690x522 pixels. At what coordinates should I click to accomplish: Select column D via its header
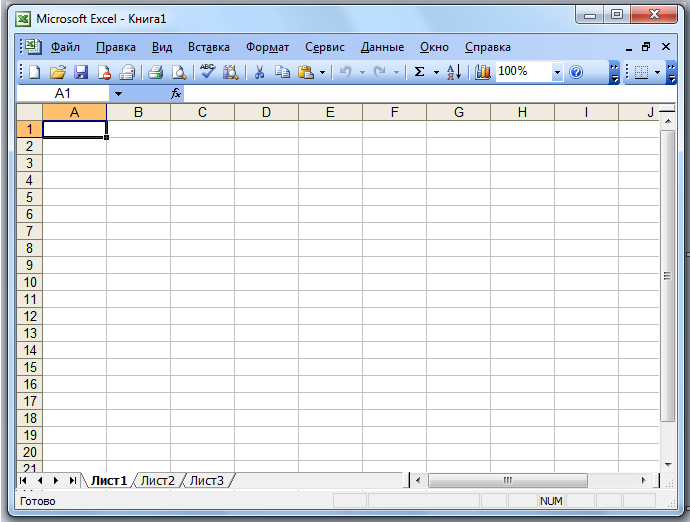point(266,112)
